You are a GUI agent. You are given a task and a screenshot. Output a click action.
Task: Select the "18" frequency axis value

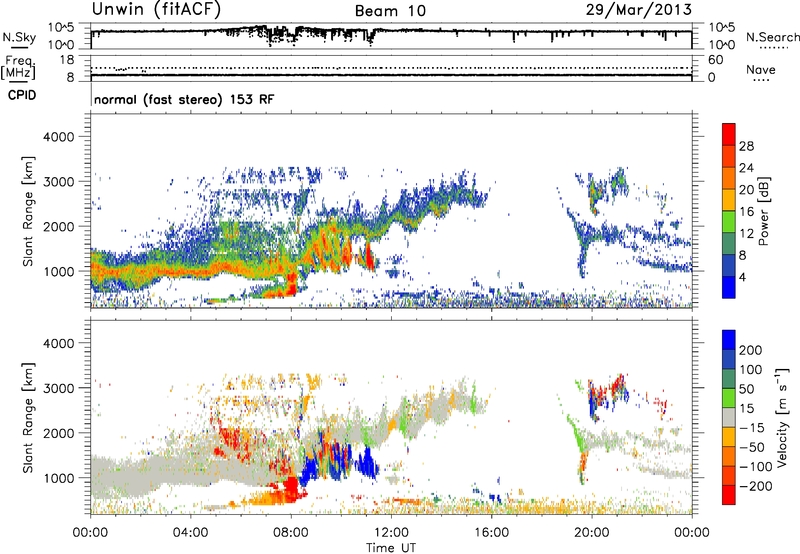67,60
